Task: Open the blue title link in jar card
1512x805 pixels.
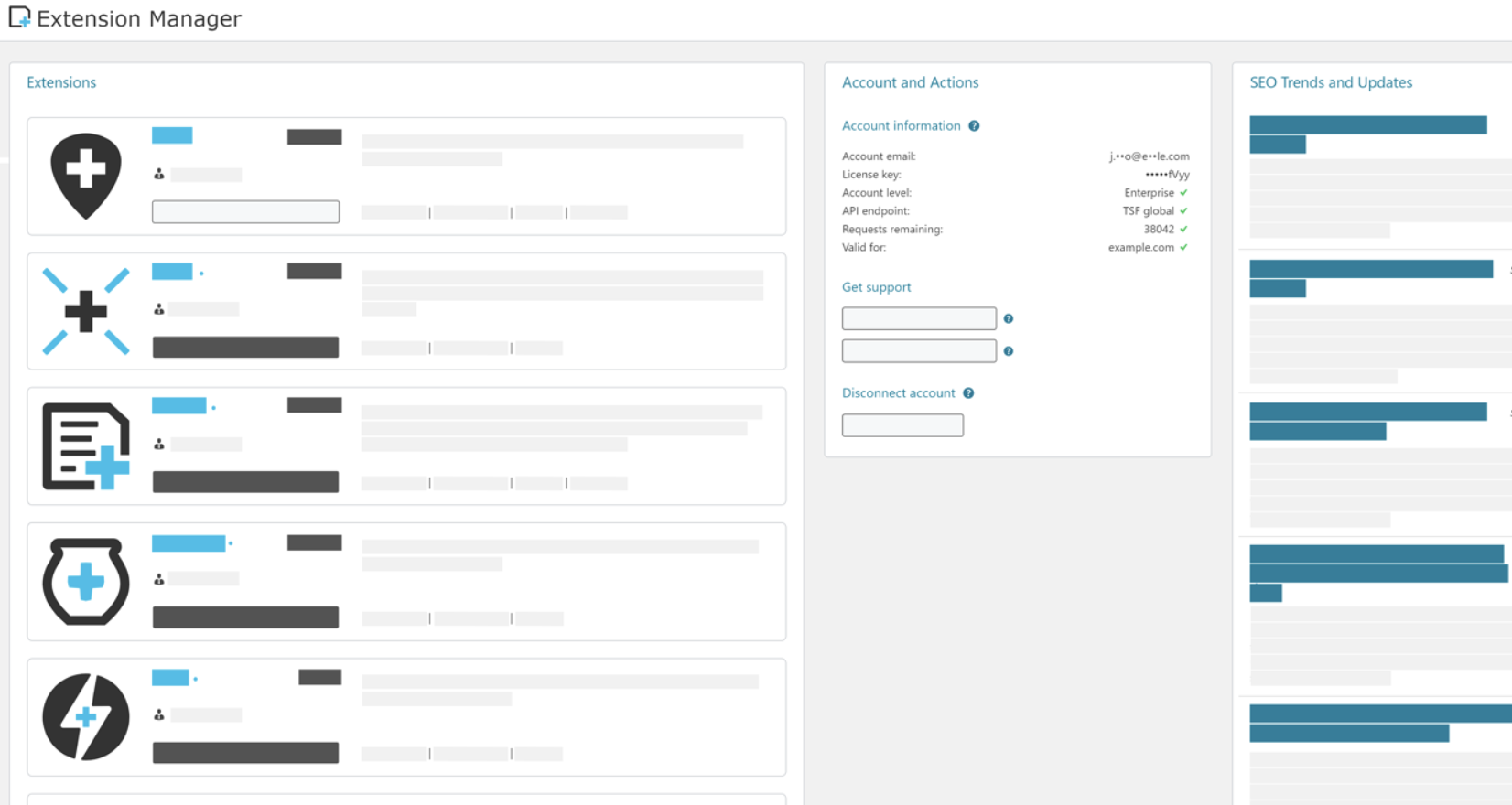Action: (x=189, y=543)
